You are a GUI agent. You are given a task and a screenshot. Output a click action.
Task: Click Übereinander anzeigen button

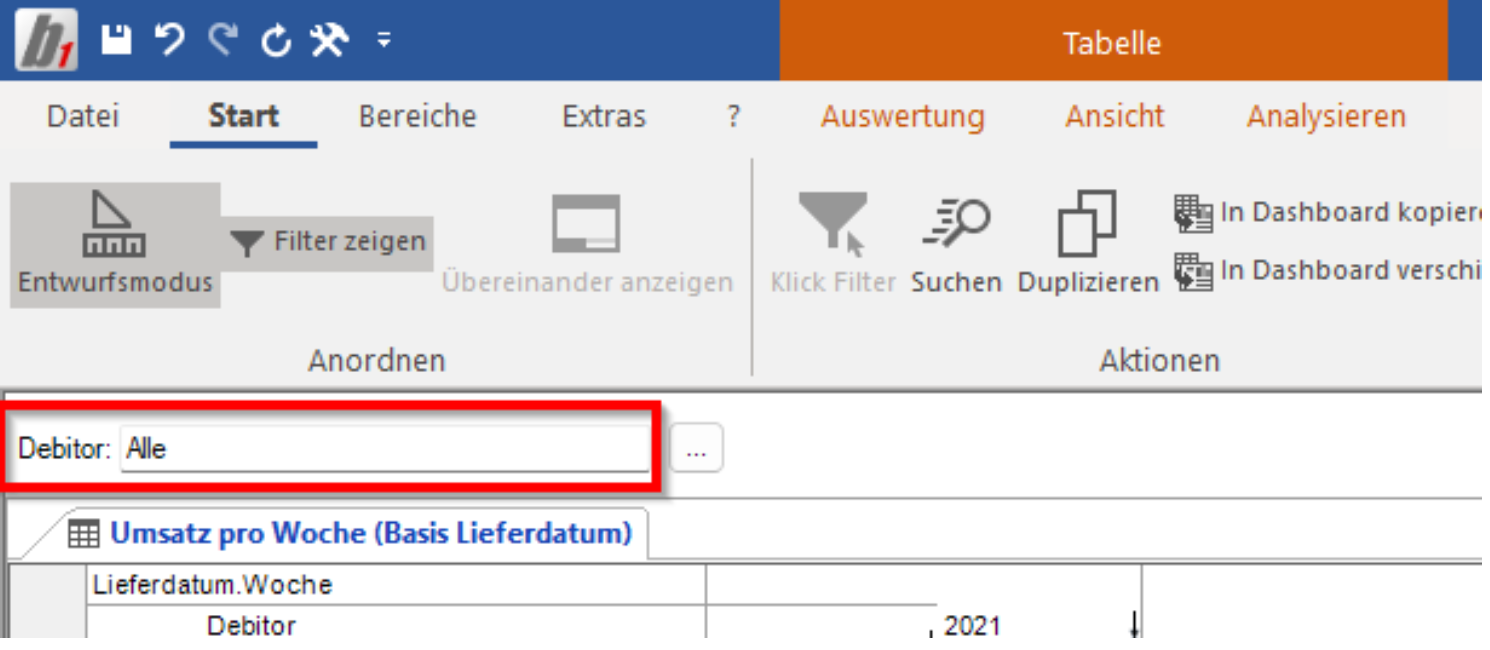click(587, 244)
